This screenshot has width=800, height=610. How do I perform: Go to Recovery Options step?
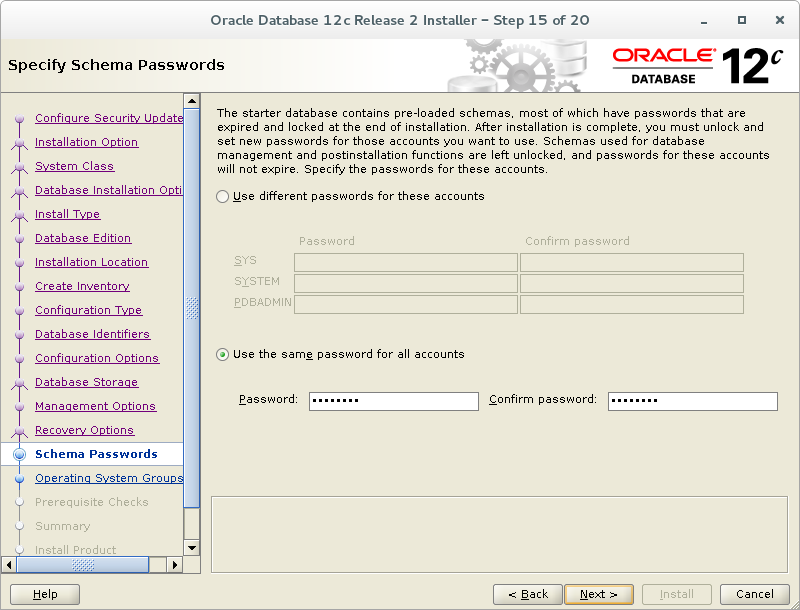click(84, 429)
